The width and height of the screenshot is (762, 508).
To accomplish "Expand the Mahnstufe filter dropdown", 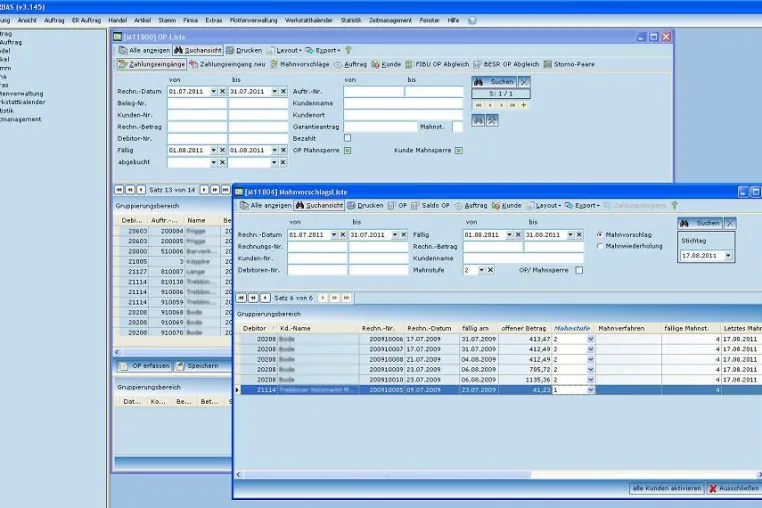I will pos(481,270).
